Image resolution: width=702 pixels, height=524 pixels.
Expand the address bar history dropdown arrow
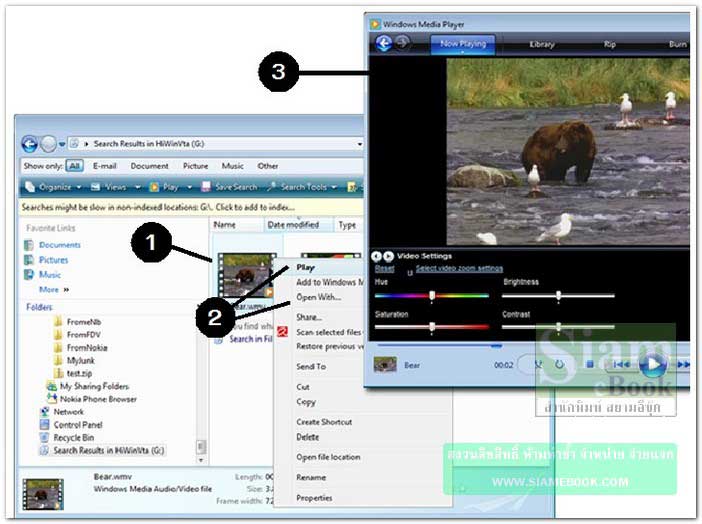tap(360, 144)
